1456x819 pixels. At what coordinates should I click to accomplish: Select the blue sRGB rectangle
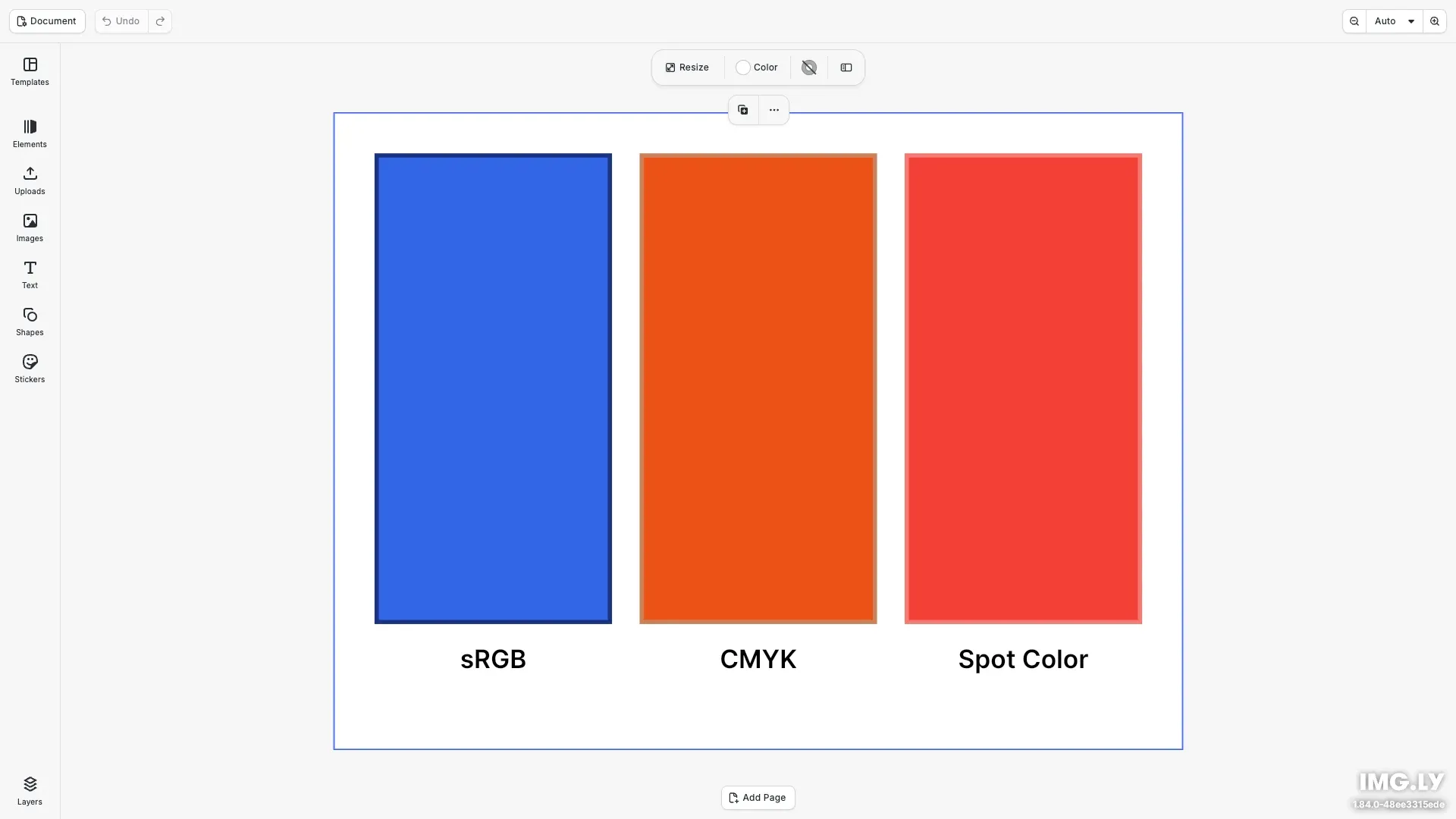tap(493, 389)
